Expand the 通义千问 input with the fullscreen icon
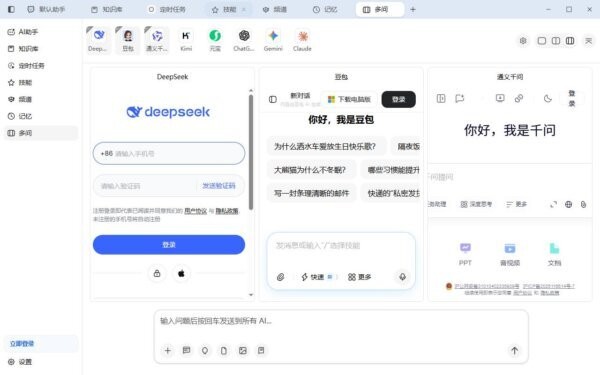 click(553, 205)
